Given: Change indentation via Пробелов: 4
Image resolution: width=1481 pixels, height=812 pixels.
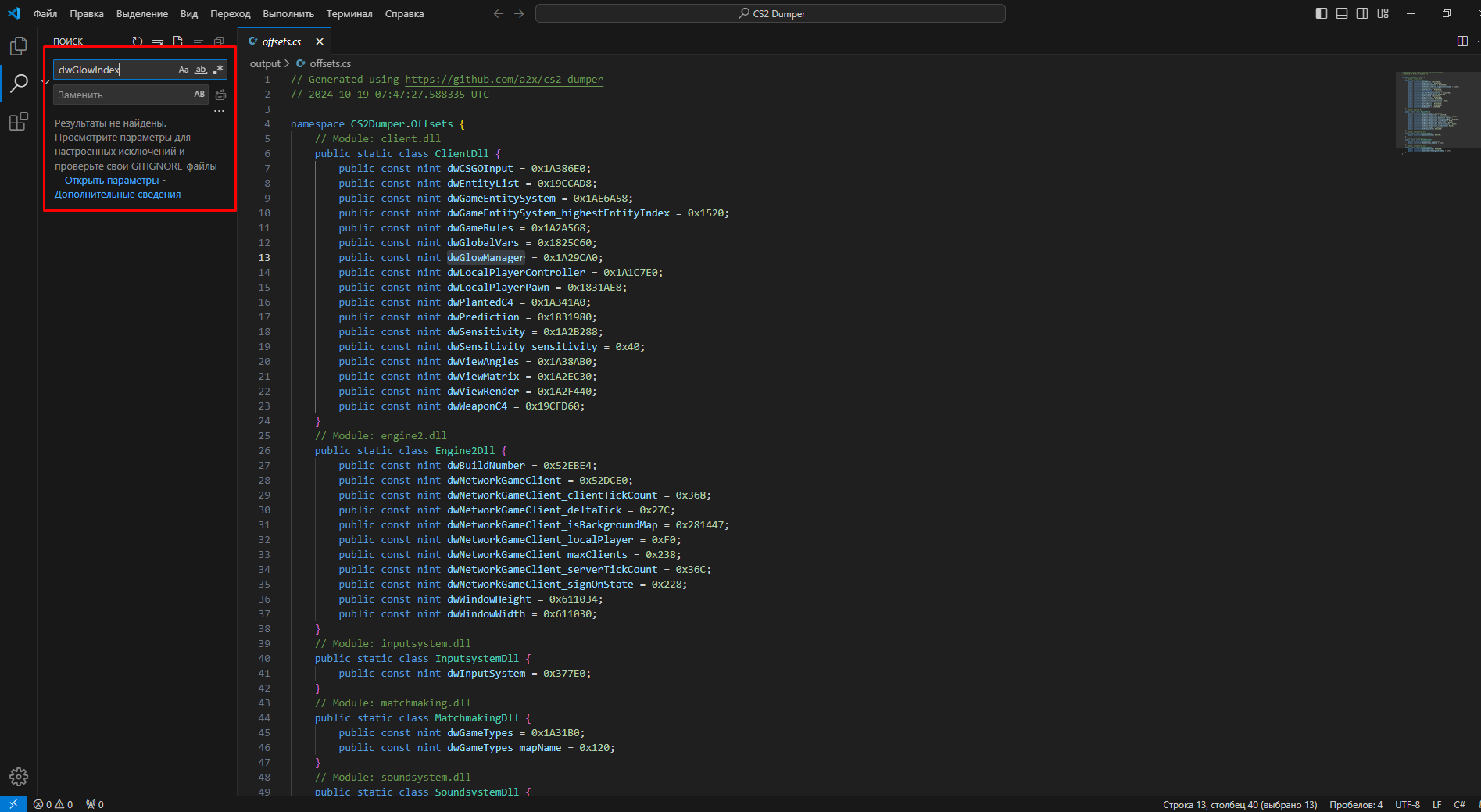Looking at the screenshot, I should [1356, 804].
